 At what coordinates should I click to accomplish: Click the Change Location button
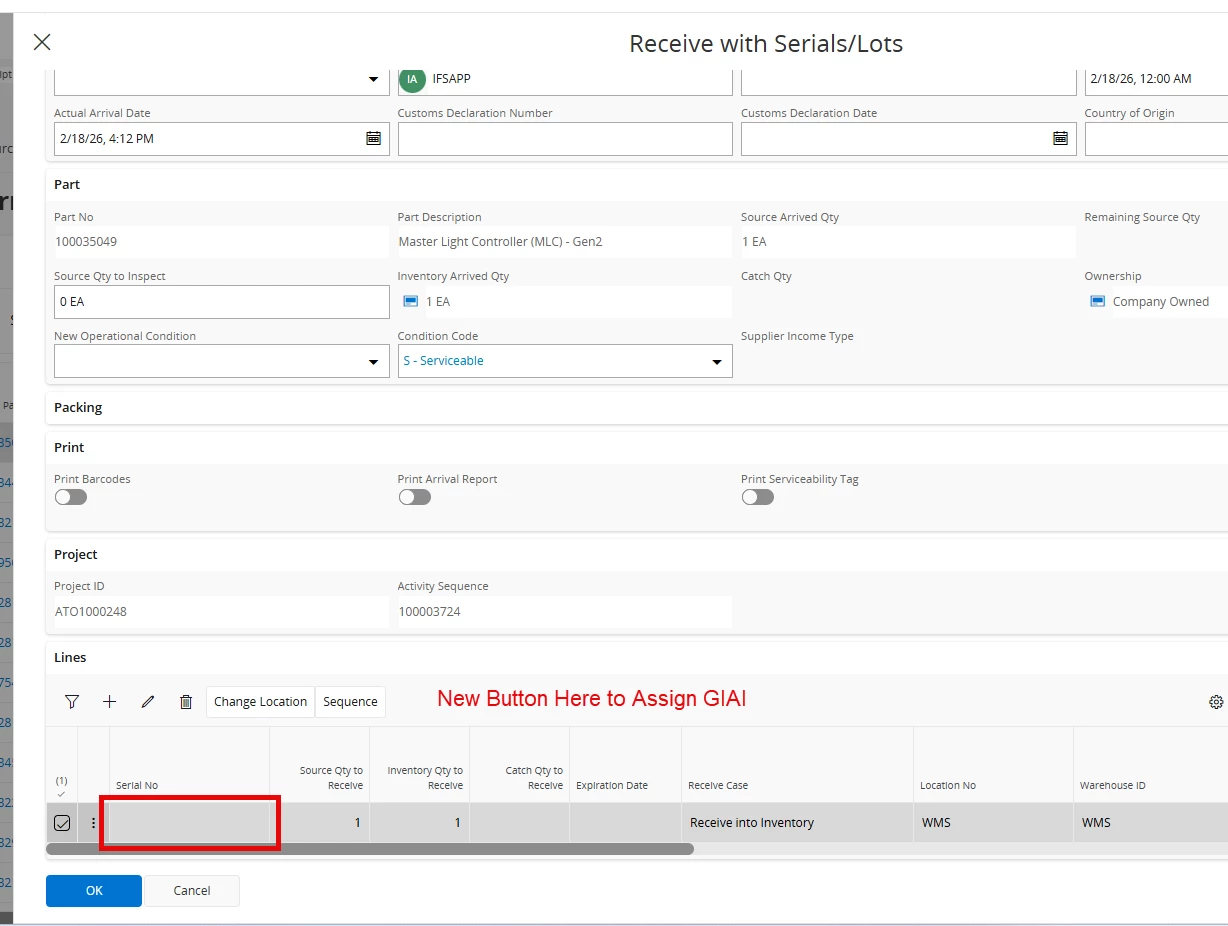click(x=260, y=702)
